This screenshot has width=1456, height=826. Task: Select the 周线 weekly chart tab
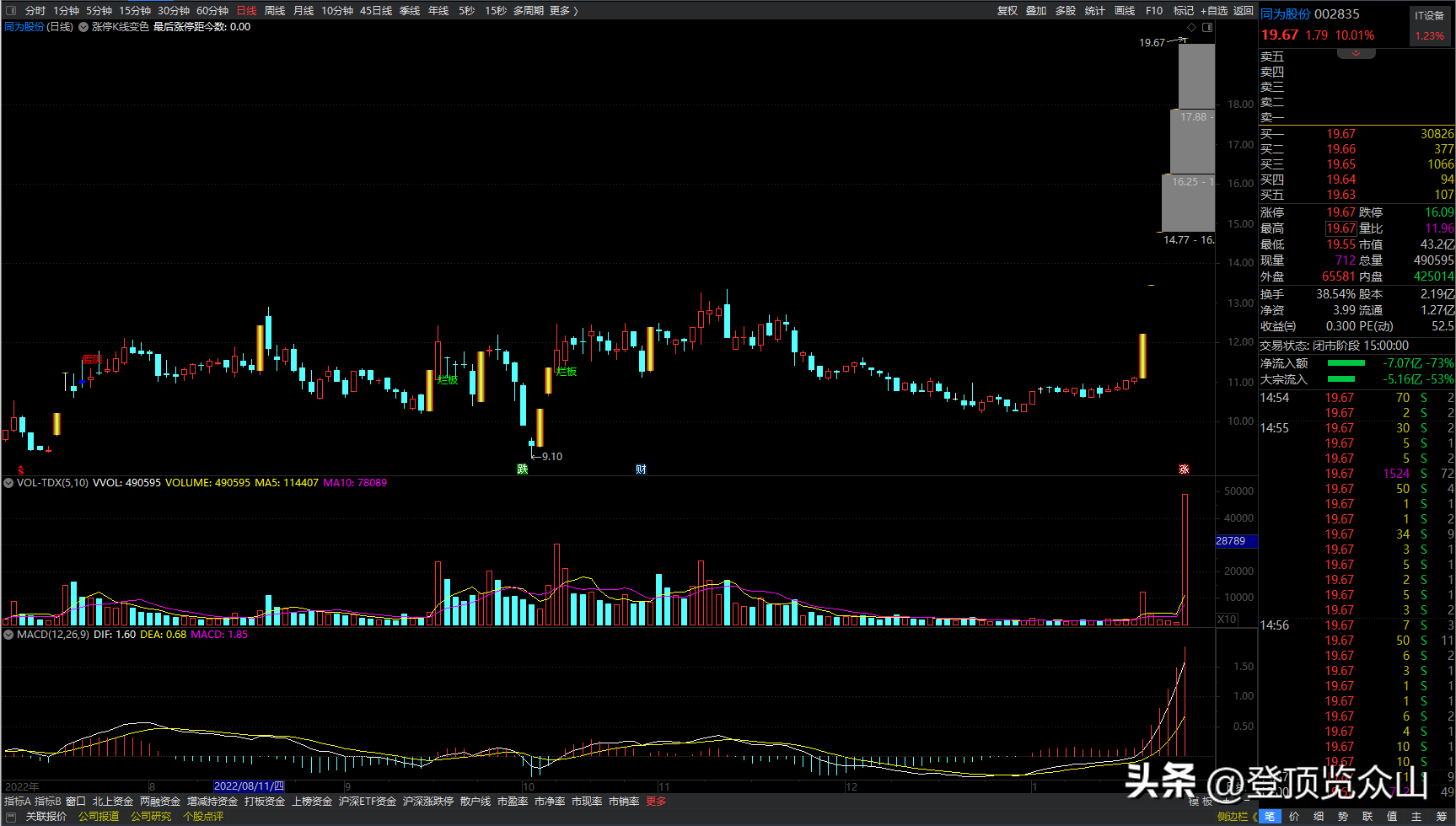(275, 11)
